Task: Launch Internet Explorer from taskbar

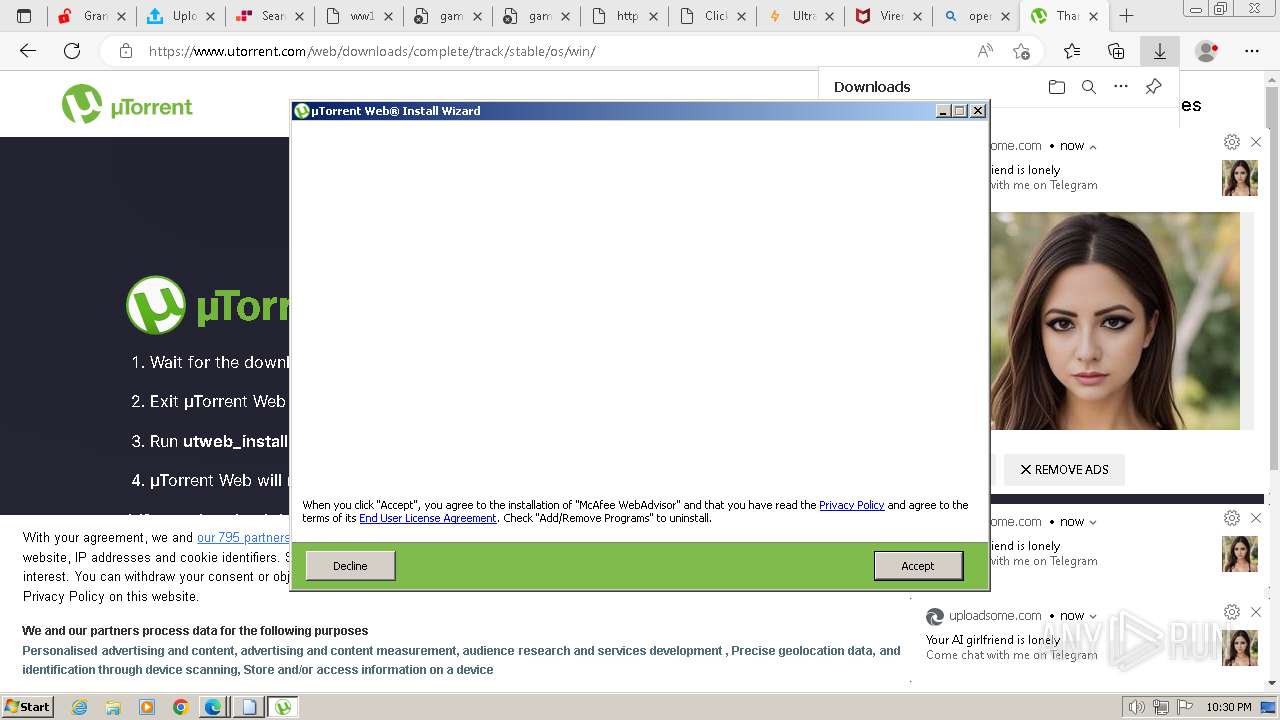Action: point(79,707)
